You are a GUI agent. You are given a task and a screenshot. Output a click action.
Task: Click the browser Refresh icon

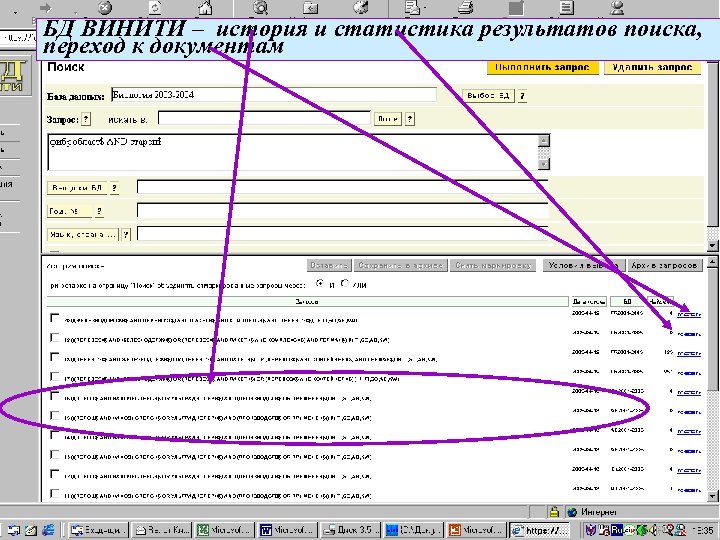(x=155, y=7)
